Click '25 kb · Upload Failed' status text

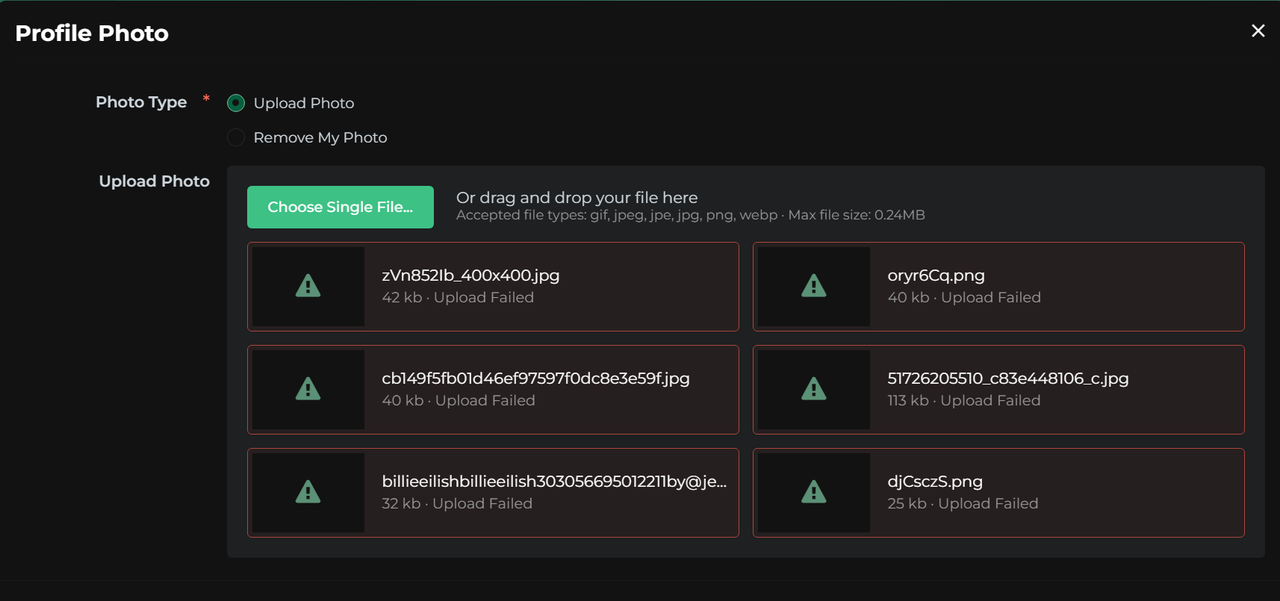click(963, 503)
